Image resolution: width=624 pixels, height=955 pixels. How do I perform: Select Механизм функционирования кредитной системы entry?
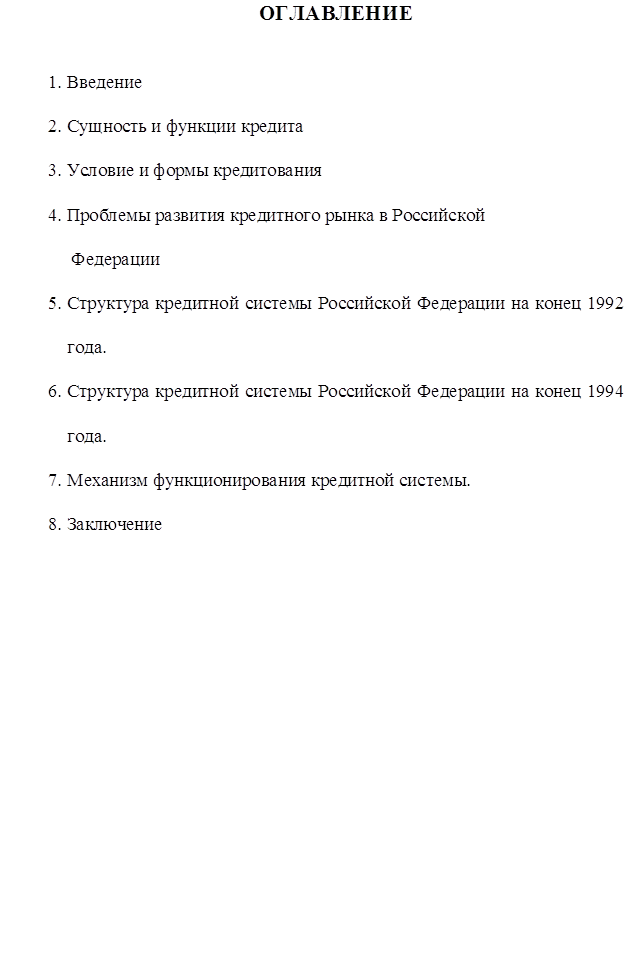pyautogui.click(x=268, y=481)
